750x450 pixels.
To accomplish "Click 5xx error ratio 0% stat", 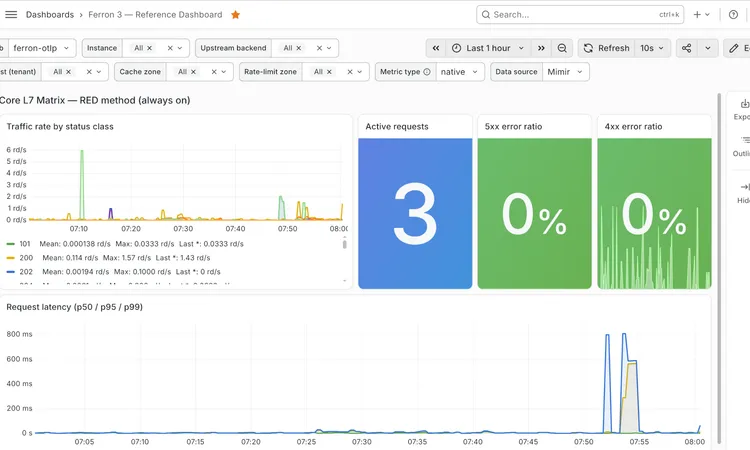I will 534,214.
